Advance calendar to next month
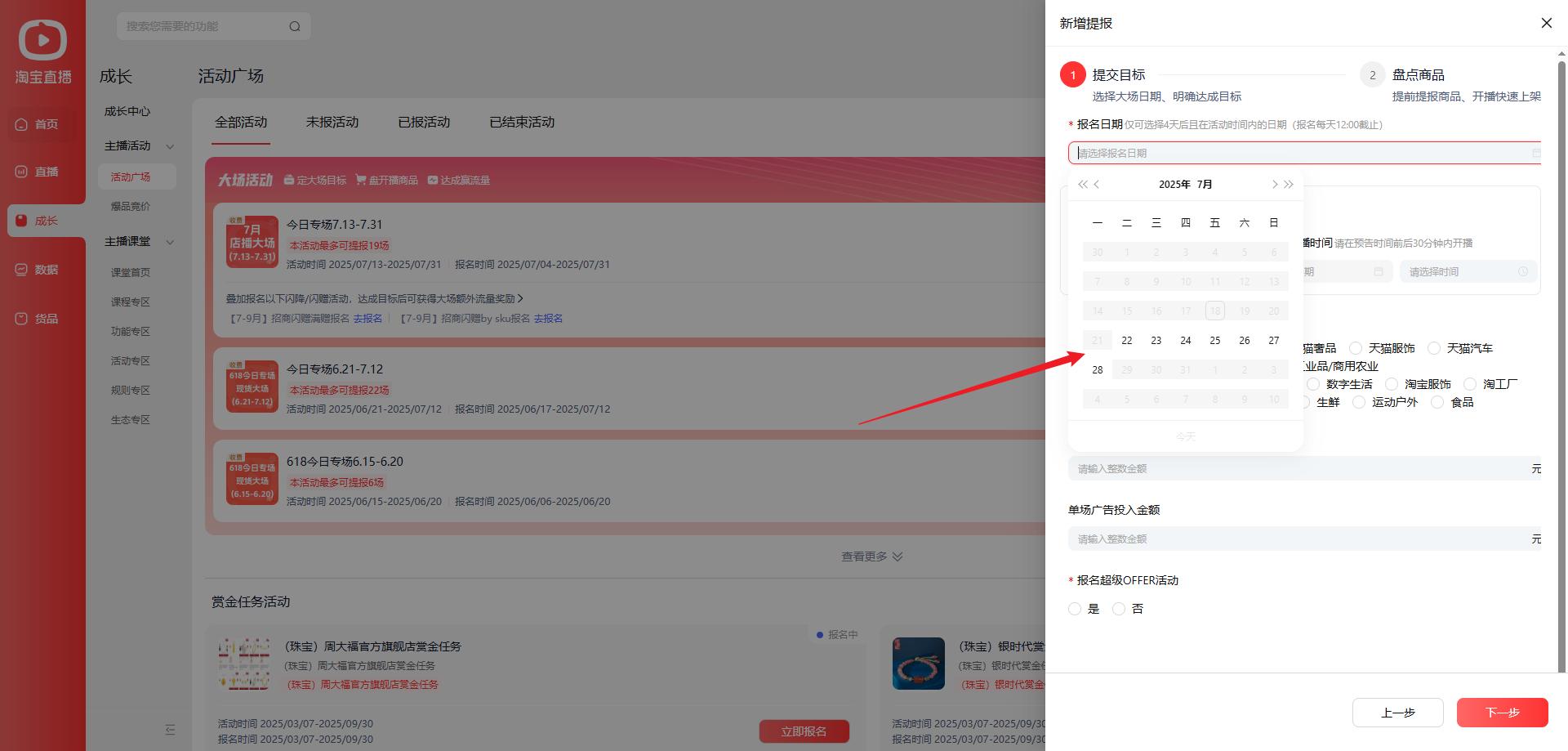1568x751 pixels. 1274,185
